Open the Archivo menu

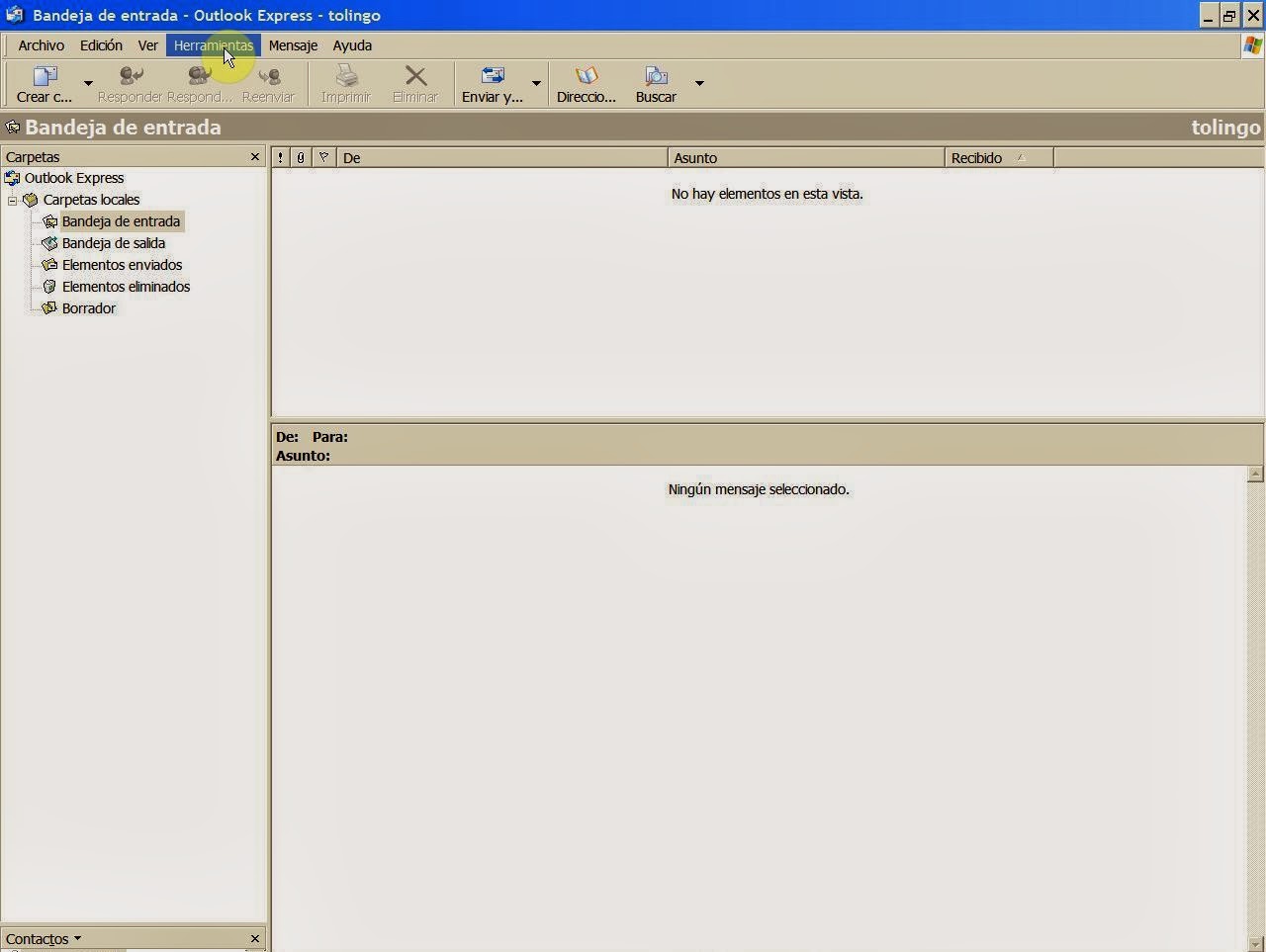click(x=42, y=45)
